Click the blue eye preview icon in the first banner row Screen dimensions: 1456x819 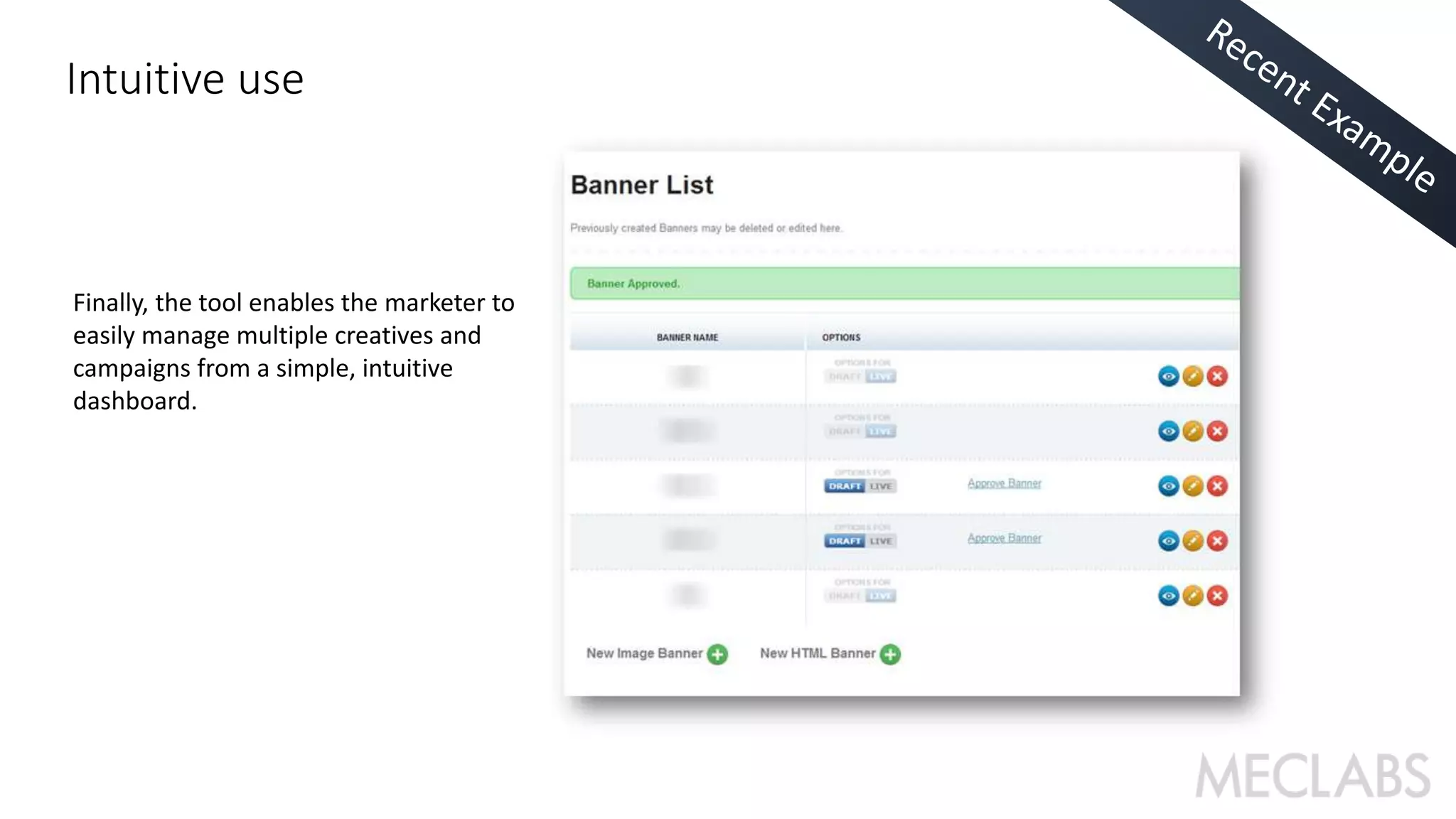(1168, 376)
